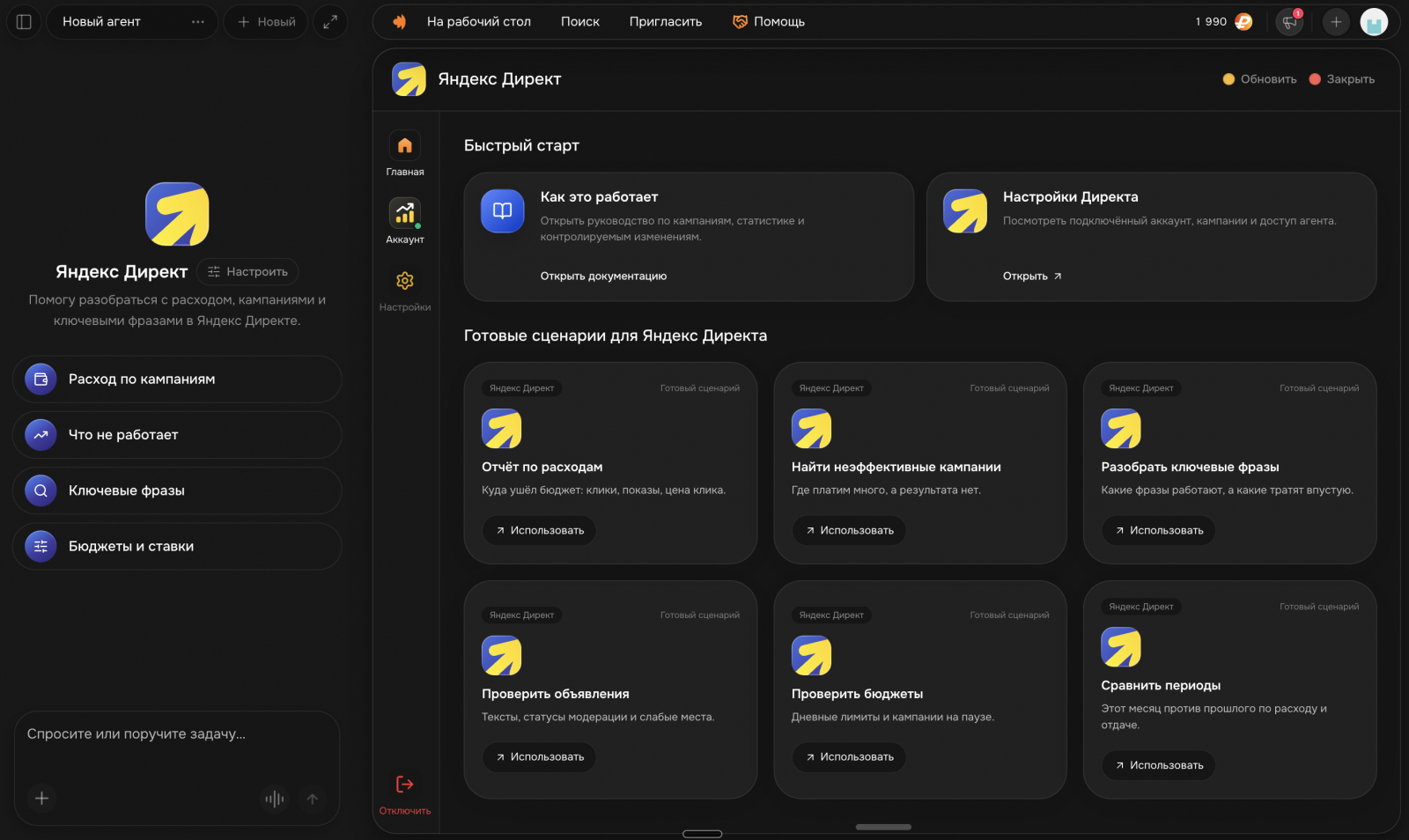Expand the chat panel with arrows icon
Screen dimensions: 1409x840
tap(330, 22)
